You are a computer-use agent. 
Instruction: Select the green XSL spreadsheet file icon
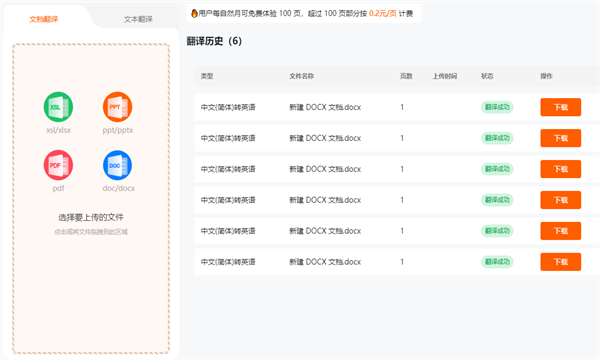58,107
